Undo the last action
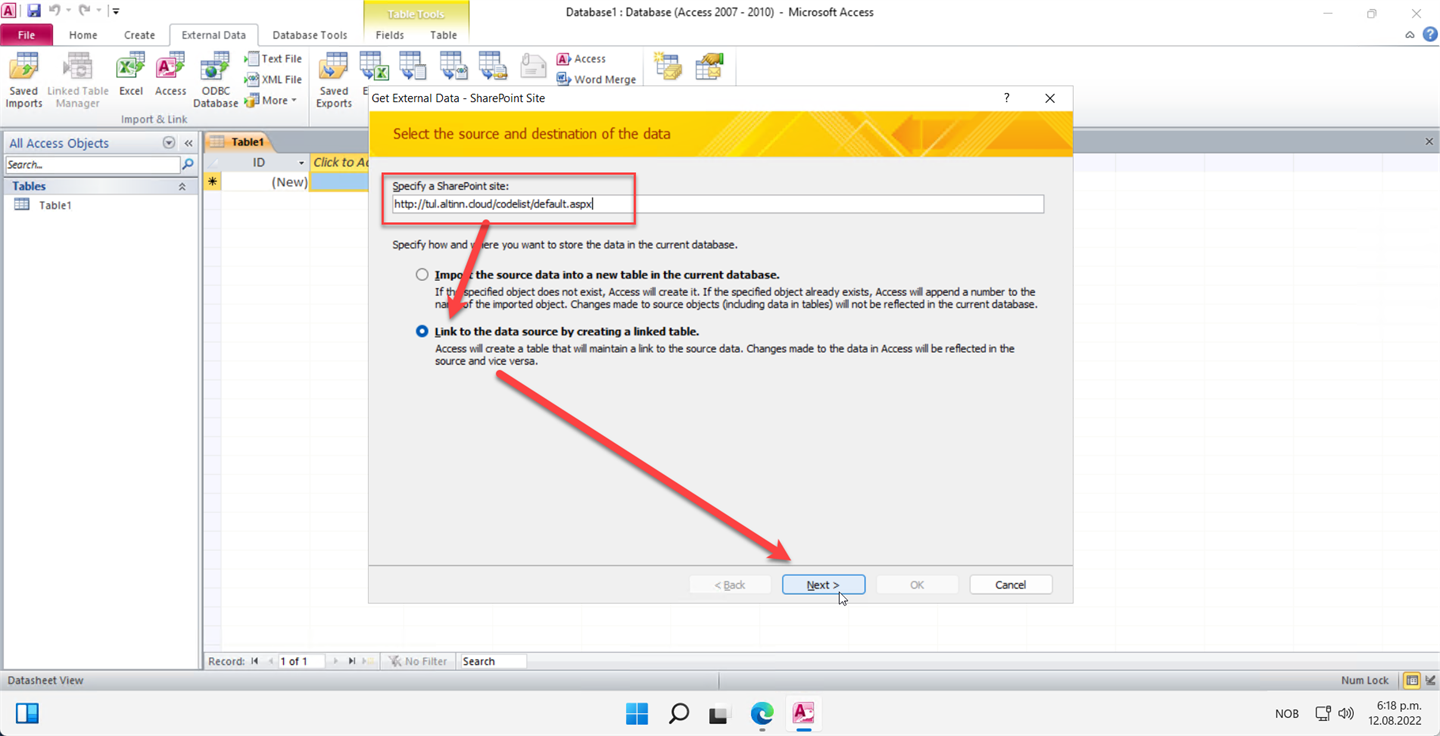The width and height of the screenshot is (1440, 736). coord(55,11)
